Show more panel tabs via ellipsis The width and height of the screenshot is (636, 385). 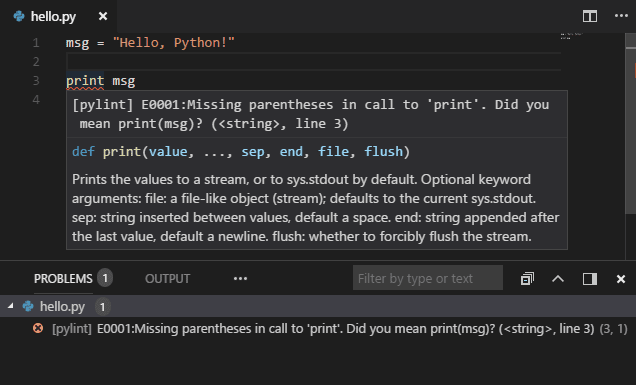pos(240,279)
